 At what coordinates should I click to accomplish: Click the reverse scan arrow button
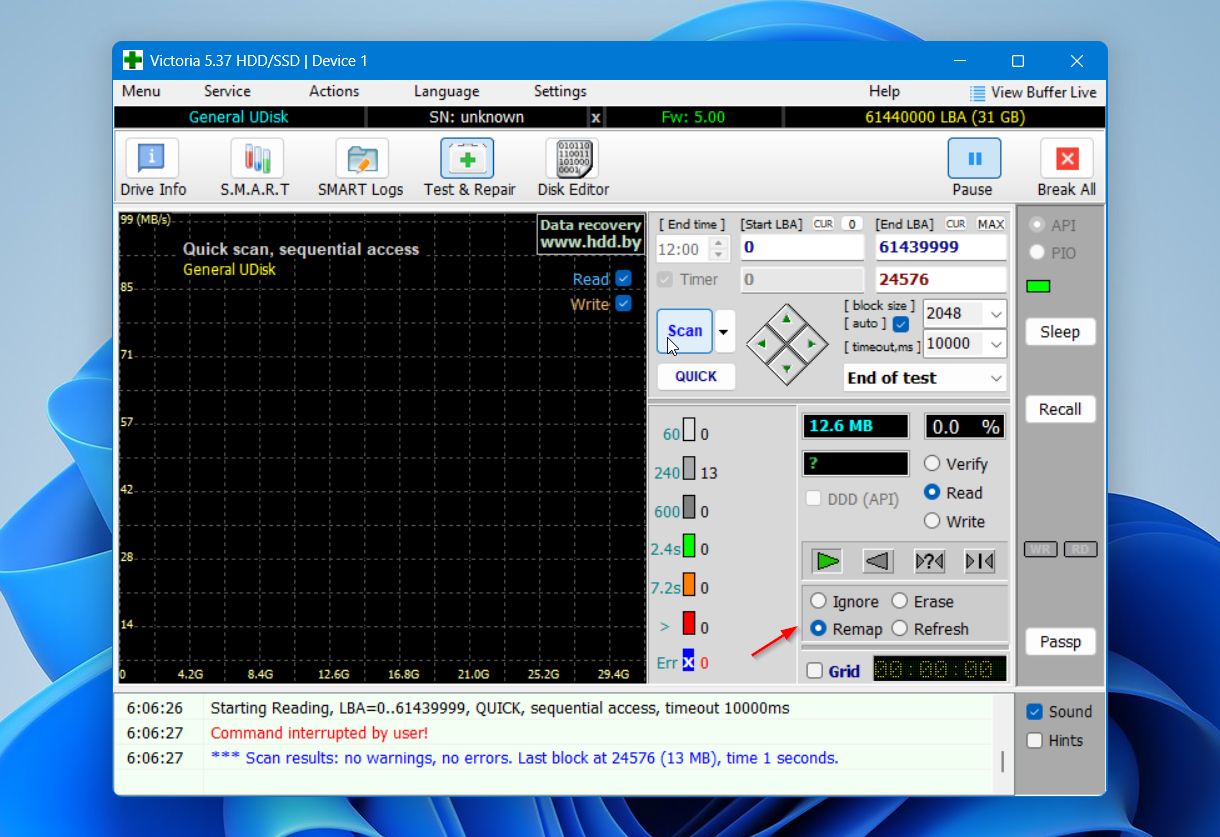tap(878, 561)
